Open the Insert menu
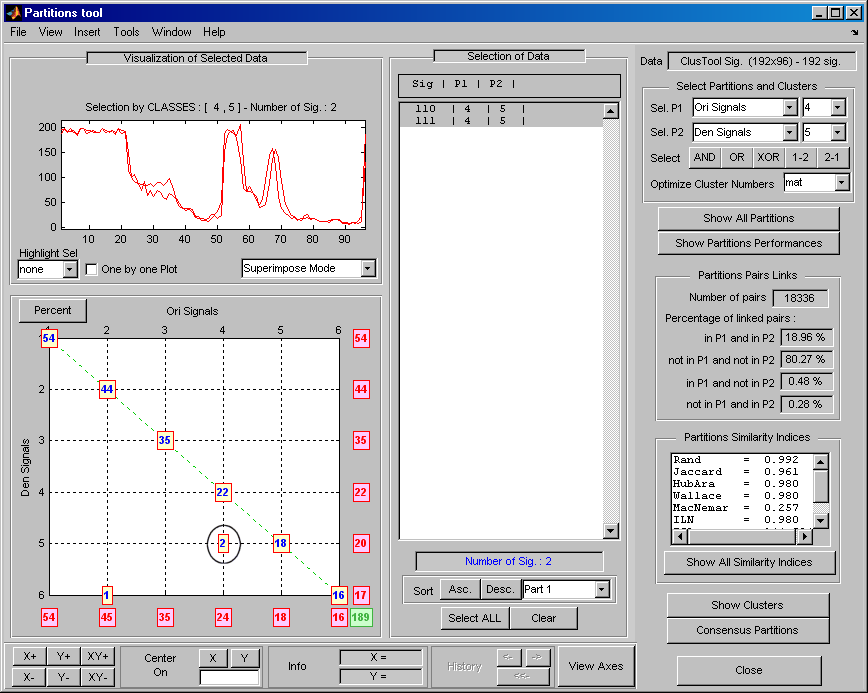Viewport: 868px width, 693px height. pos(87,32)
